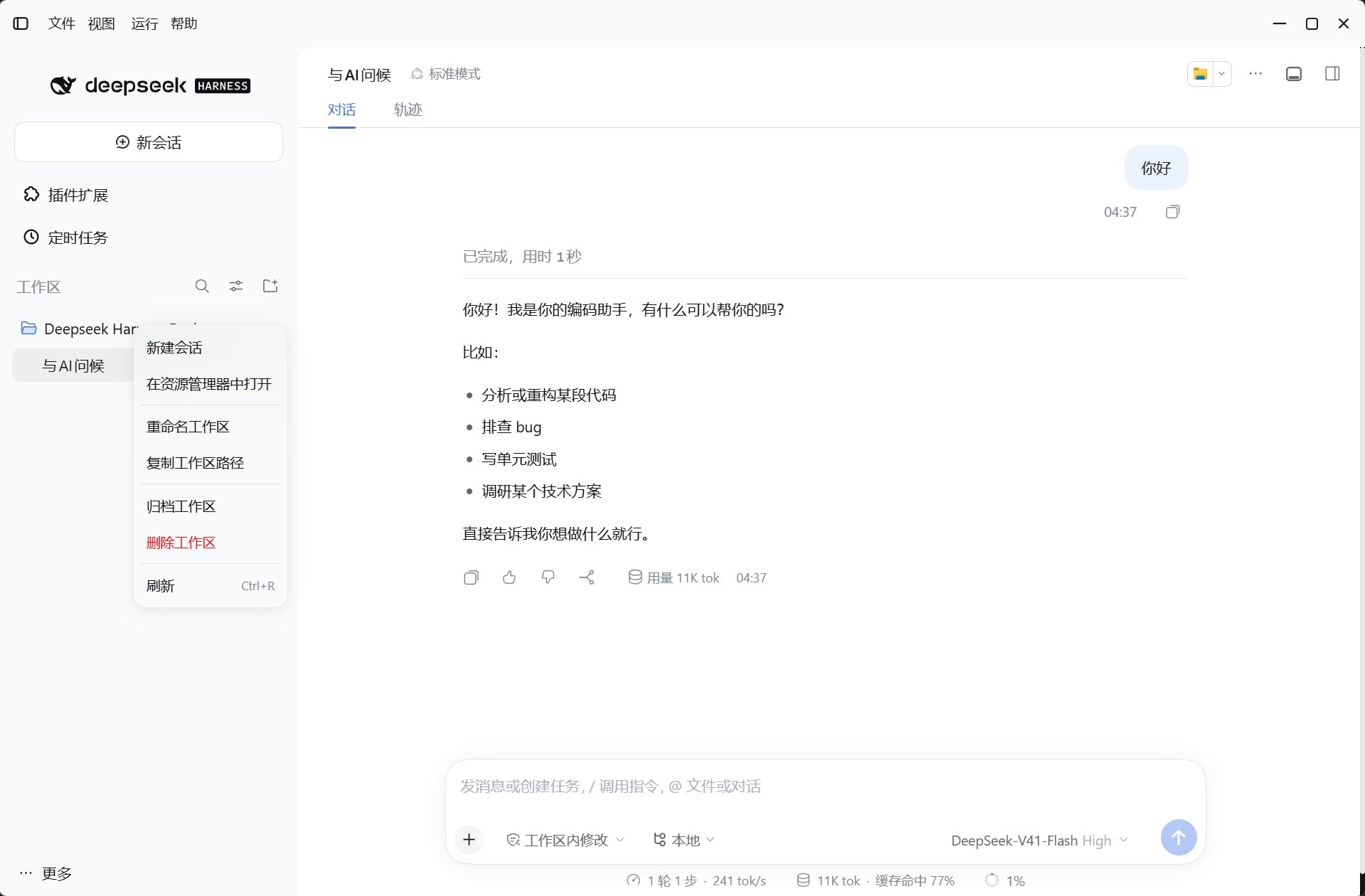Toggle the left sidebar panel icon

pyautogui.click(x=21, y=23)
